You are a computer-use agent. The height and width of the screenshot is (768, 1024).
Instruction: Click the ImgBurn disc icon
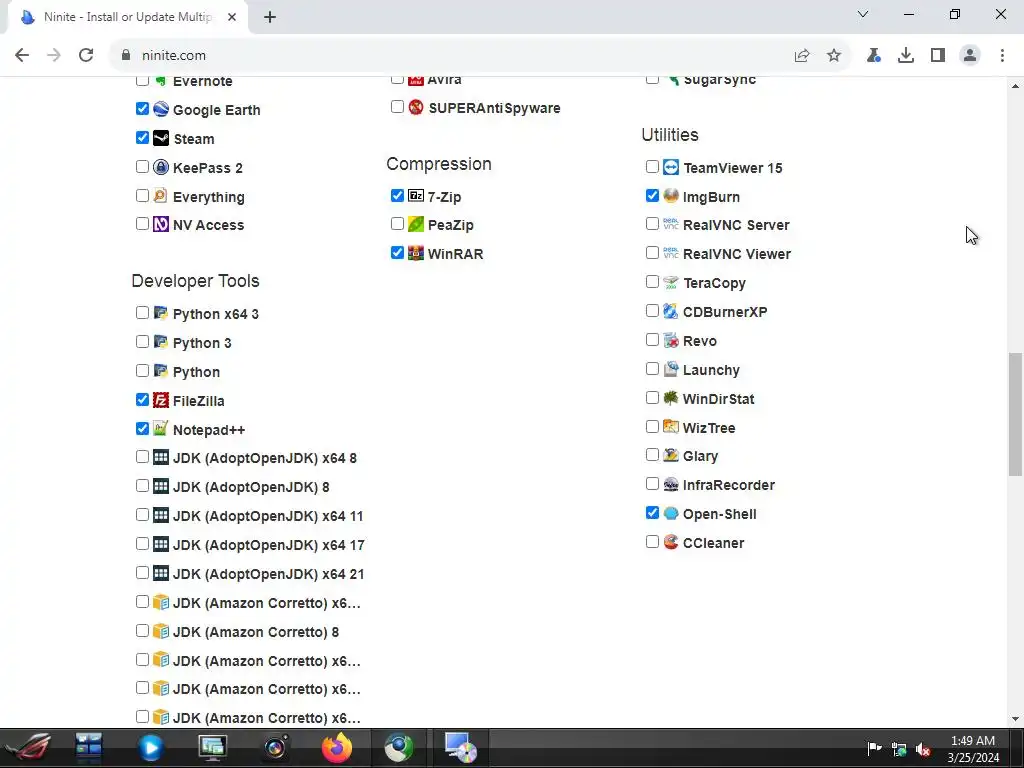[x=671, y=196]
